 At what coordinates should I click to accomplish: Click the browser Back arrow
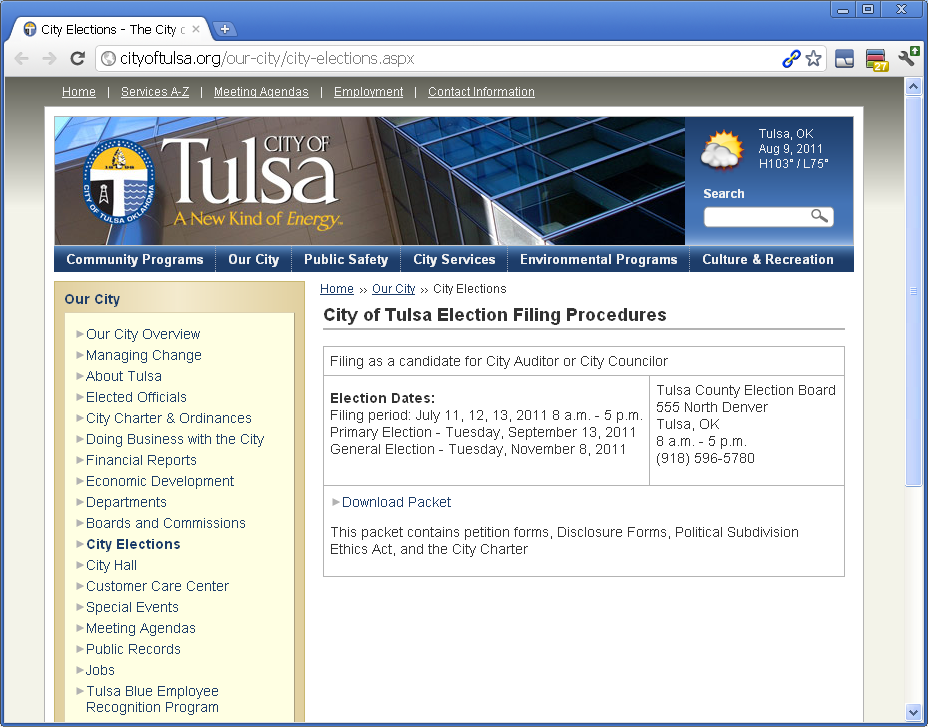[21, 59]
